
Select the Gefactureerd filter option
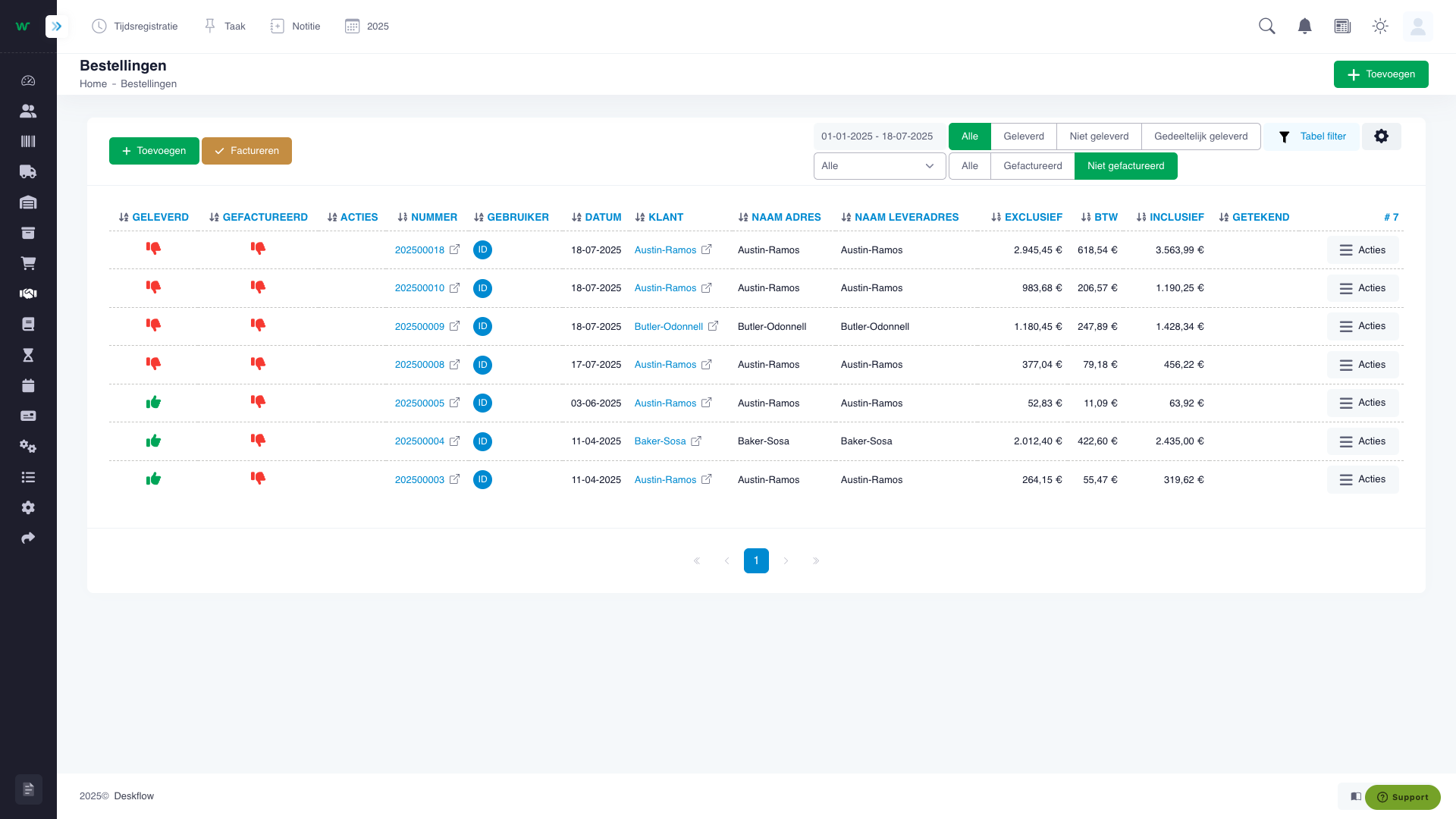coord(1032,166)
